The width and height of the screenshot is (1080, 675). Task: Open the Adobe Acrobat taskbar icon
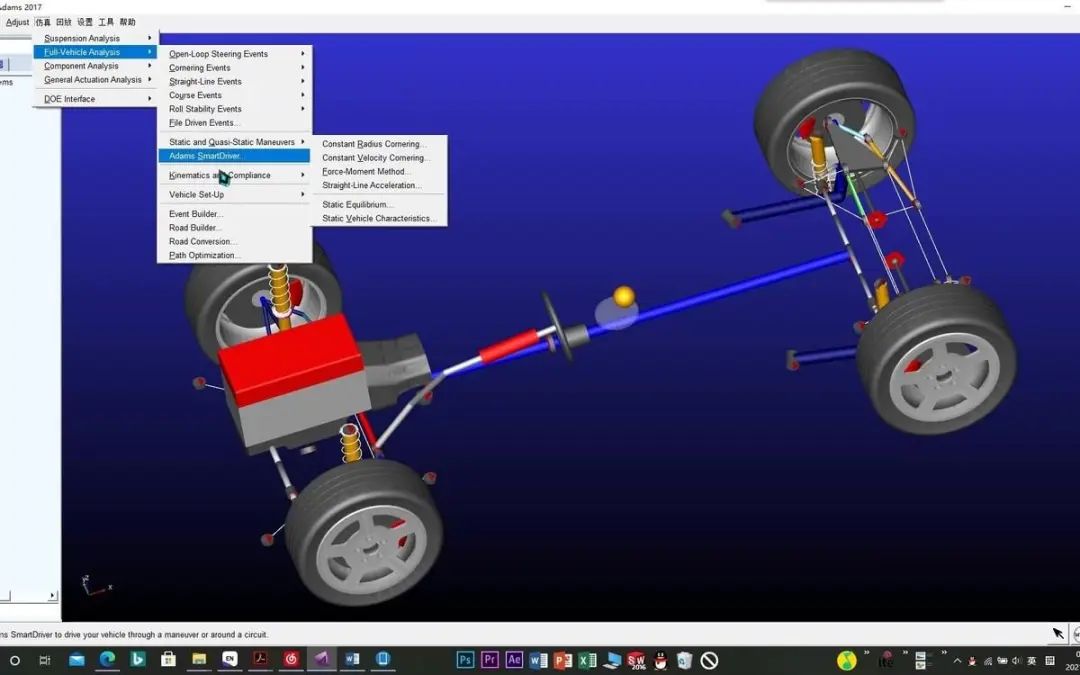[260, 660]
